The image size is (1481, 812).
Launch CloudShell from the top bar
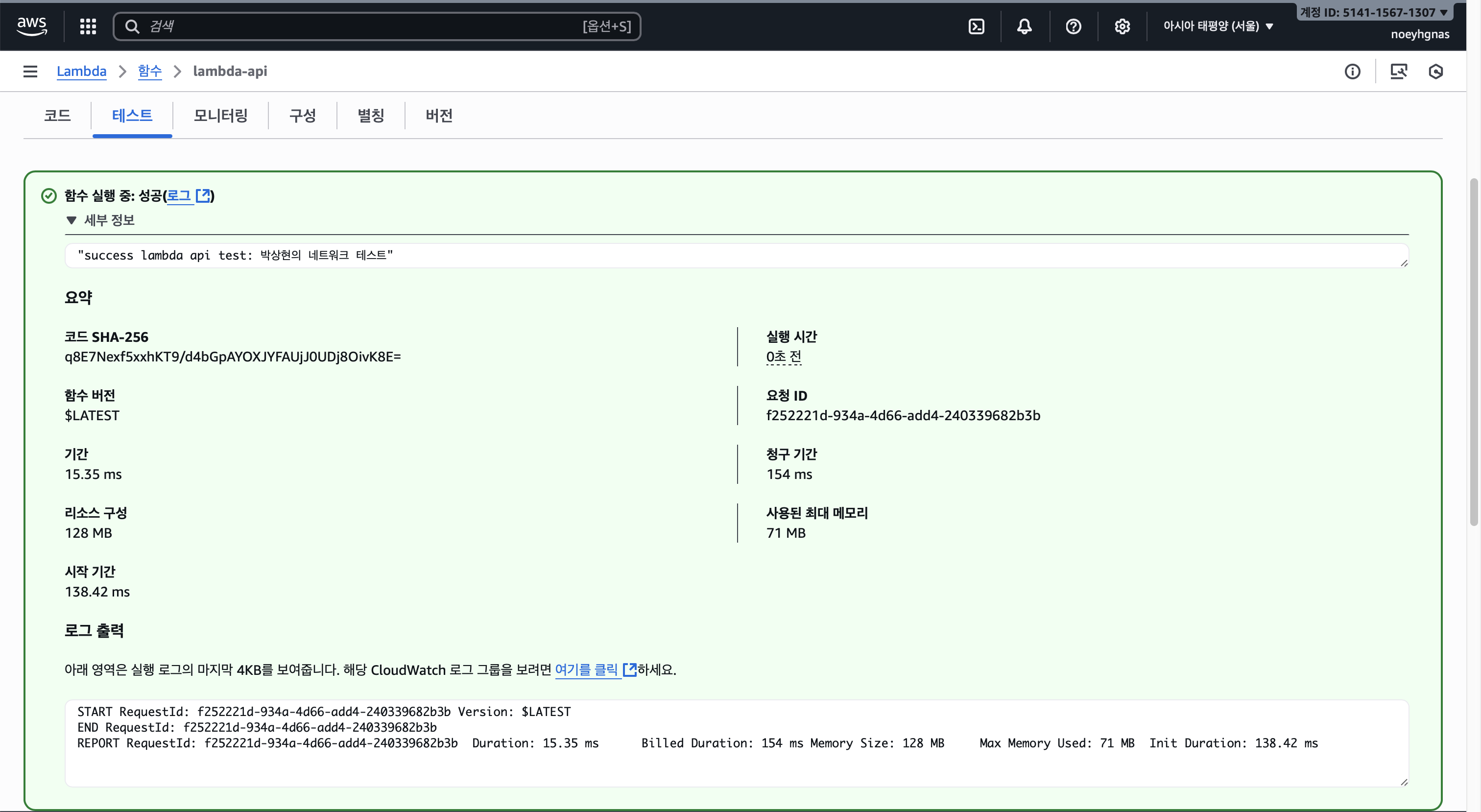pos(976,26)
